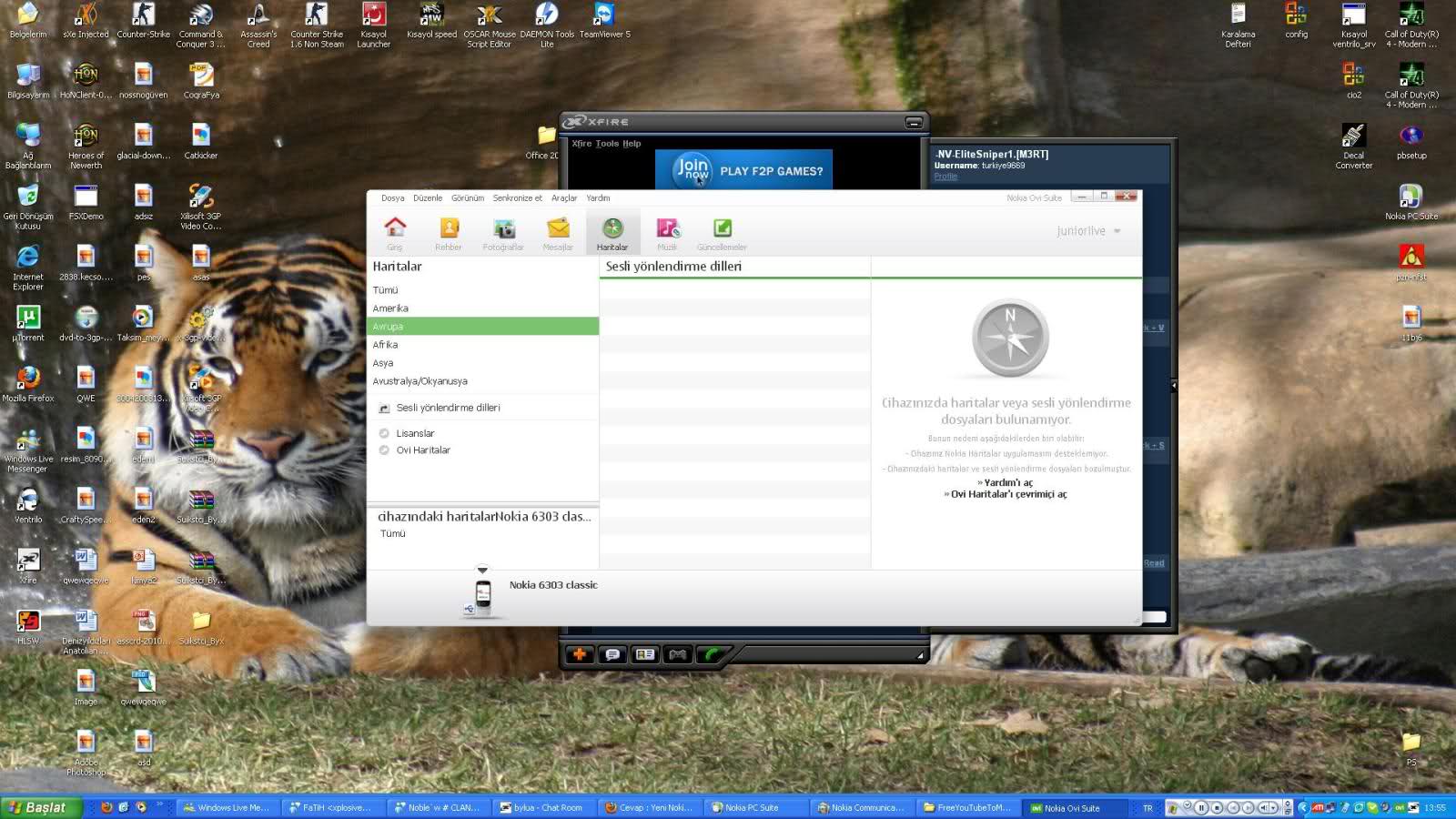Open the Araçlar menu
The image size is (1456, 819).
(x=564, y=198)
